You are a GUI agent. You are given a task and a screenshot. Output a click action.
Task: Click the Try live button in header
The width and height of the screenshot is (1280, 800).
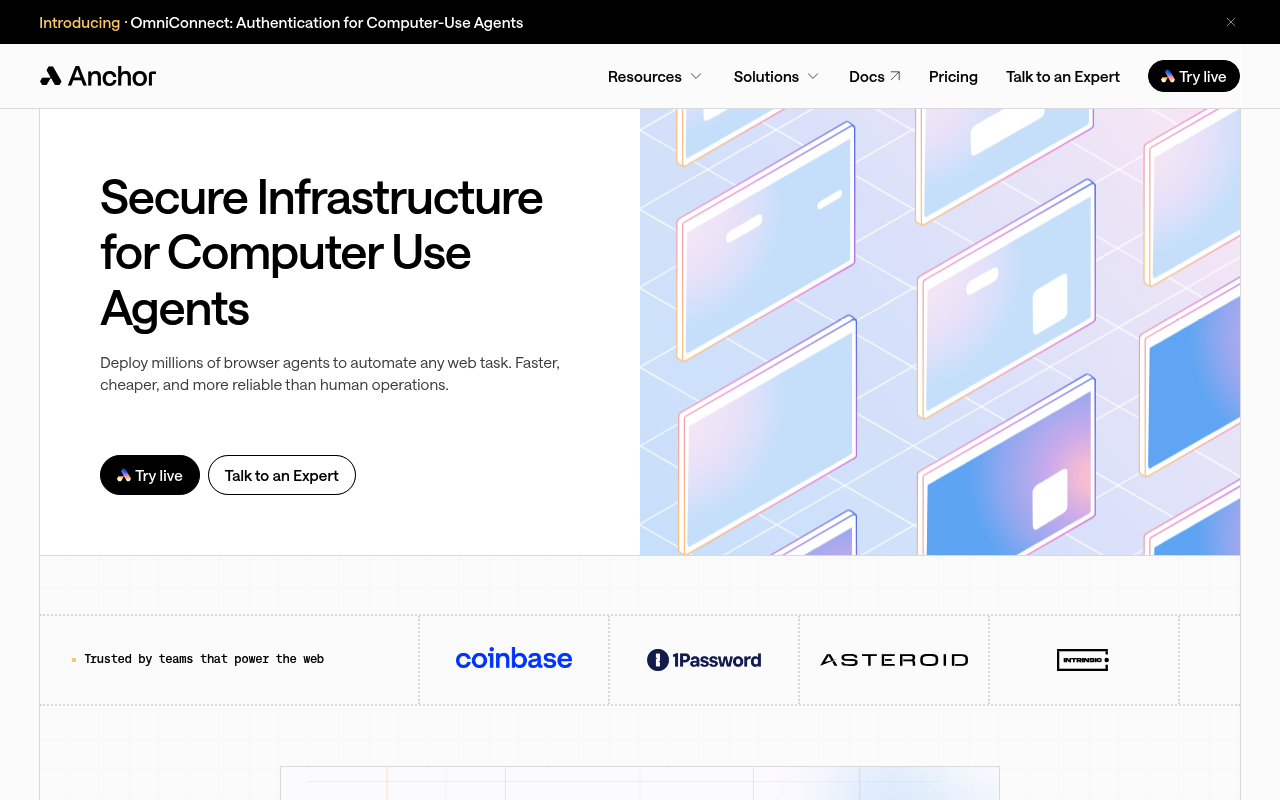[x=1194, y=76]
